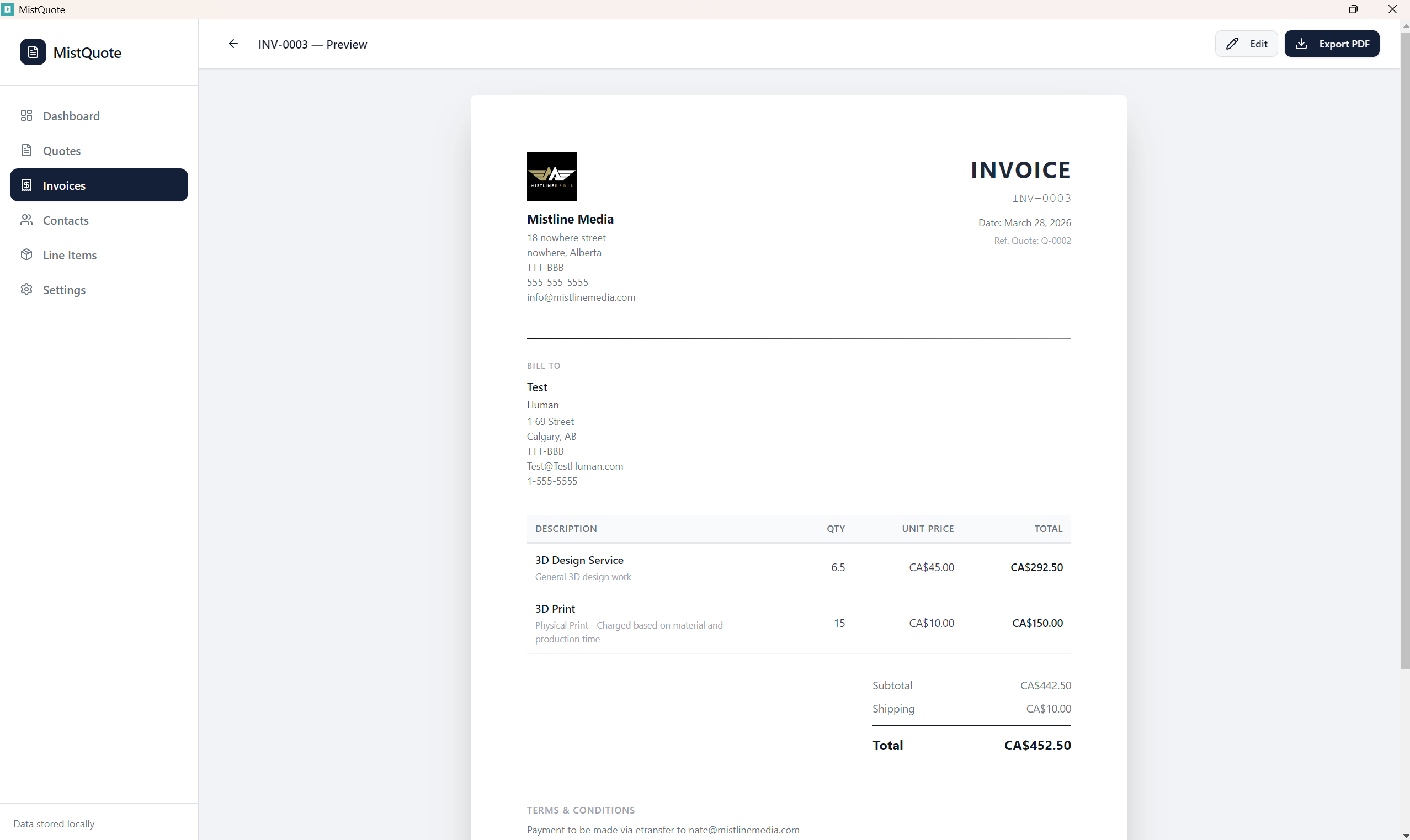Viewport: 1410px width, 840px height.
Task: Navigate to Dashboard
Action: 71,116
